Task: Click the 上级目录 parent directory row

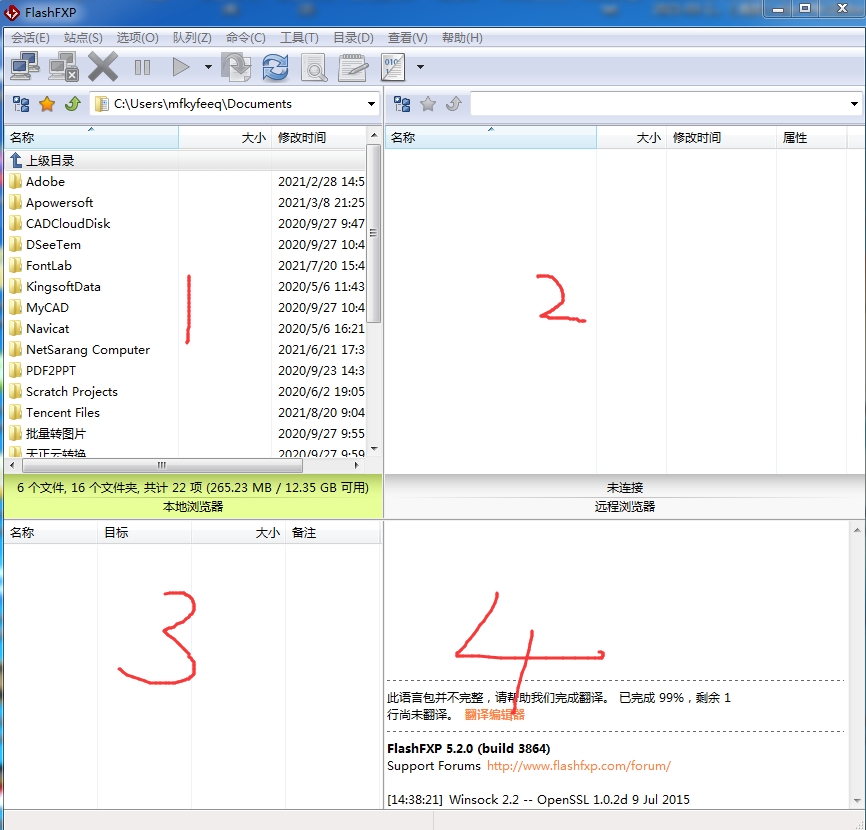Action: [x=185, y=161]
